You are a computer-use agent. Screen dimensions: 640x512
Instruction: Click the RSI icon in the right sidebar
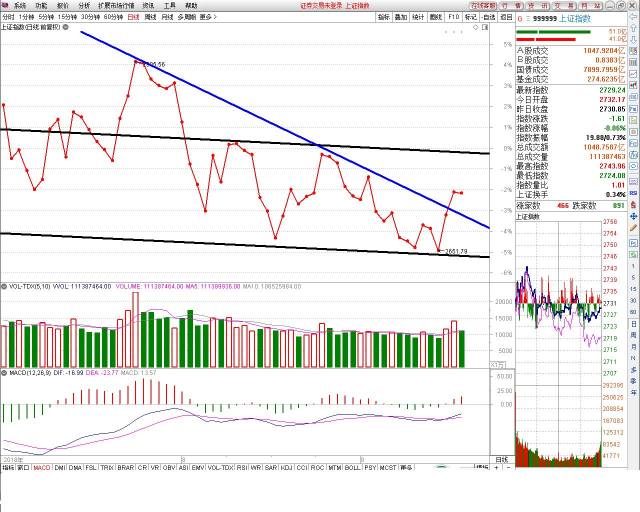[633, 193]
